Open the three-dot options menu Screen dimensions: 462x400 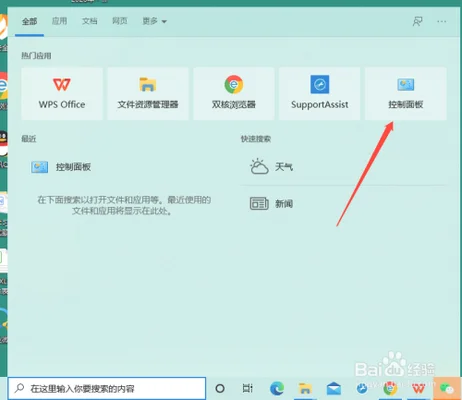[x=442, y=22]
